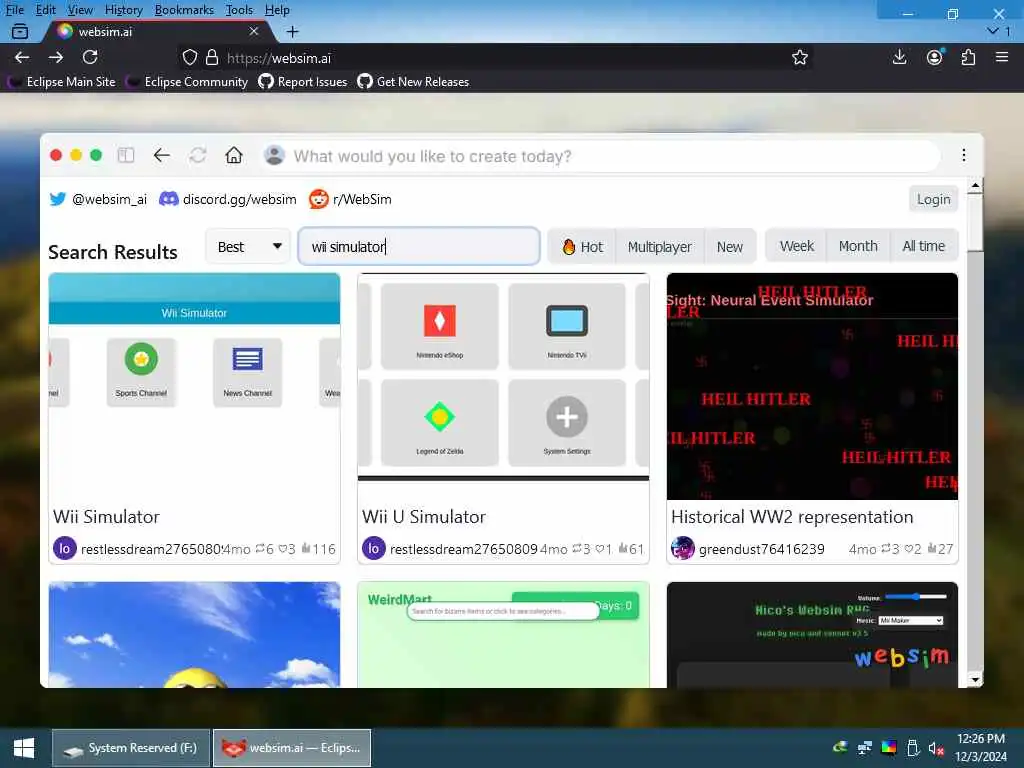Screen dimensions: 1024x768
Task: Bookmark this page with the star icon
Action: [799, 57]
